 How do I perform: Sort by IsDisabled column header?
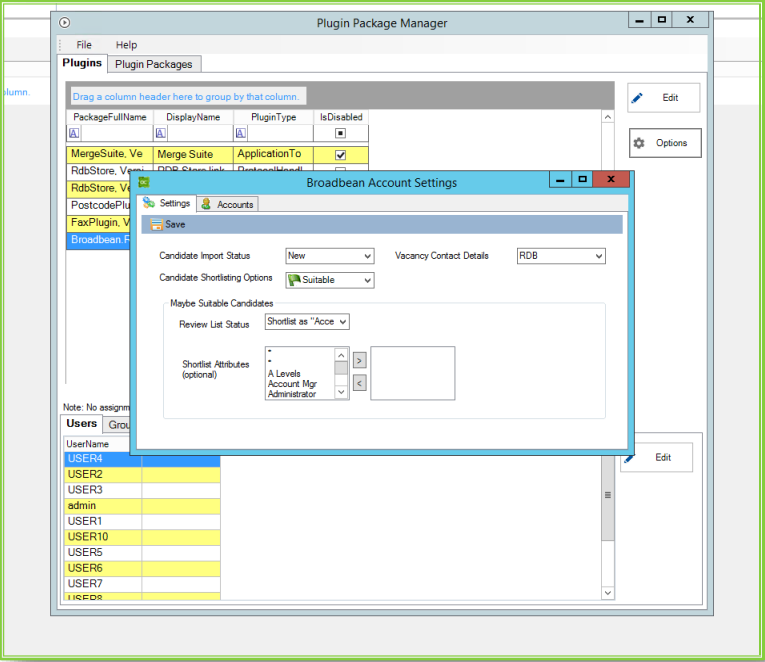341,117
